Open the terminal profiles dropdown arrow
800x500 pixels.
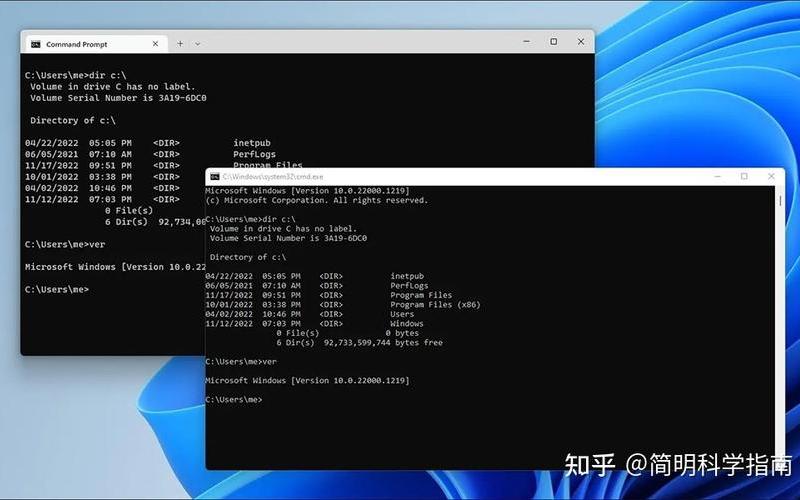197,44
